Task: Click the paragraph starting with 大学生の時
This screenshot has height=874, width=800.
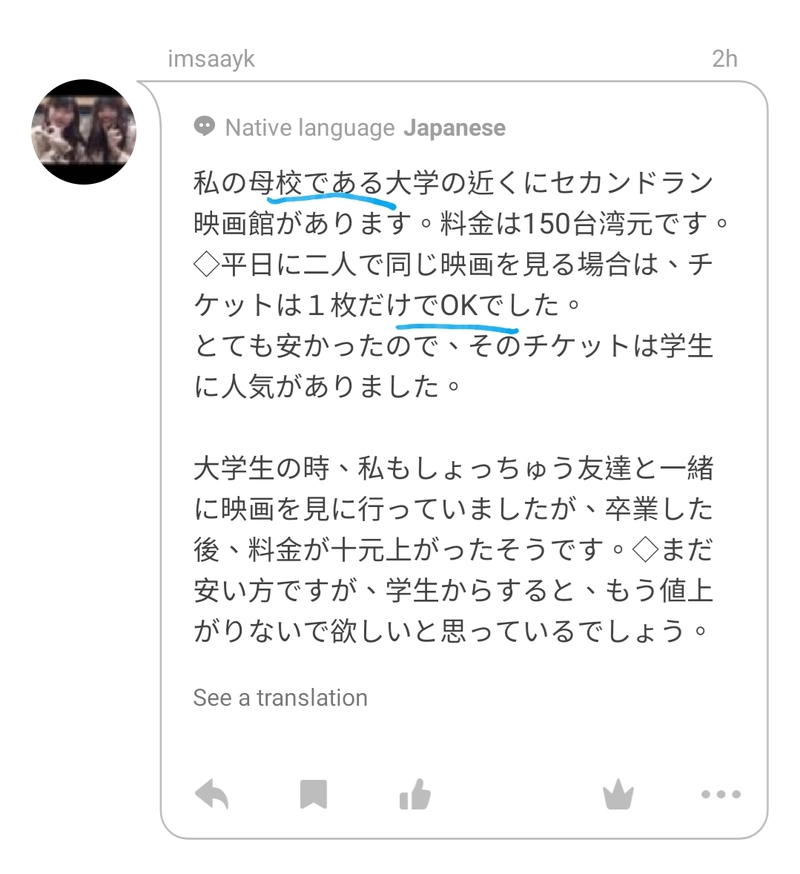Action: (453, 550)
